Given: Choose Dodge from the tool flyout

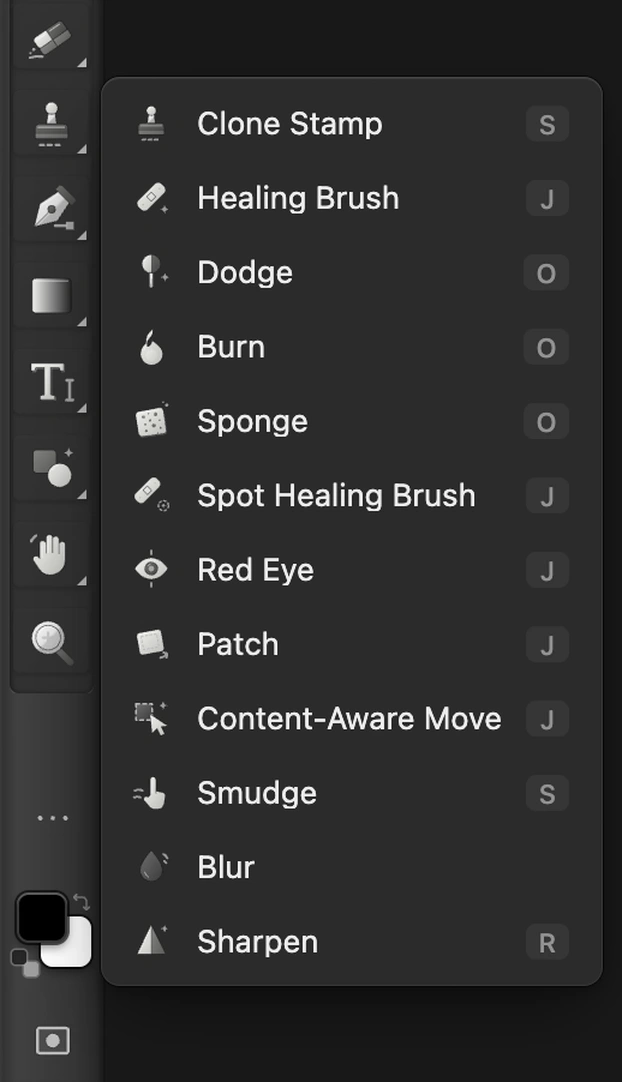Looking at the screenshot, I should pyautogui.click(x=352, y=273).
